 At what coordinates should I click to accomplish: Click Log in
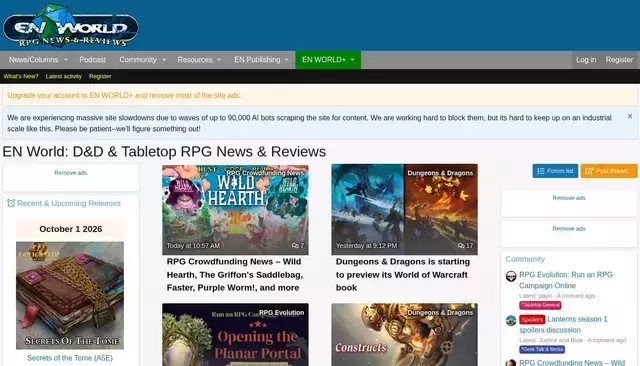click(x=586, y=60)
